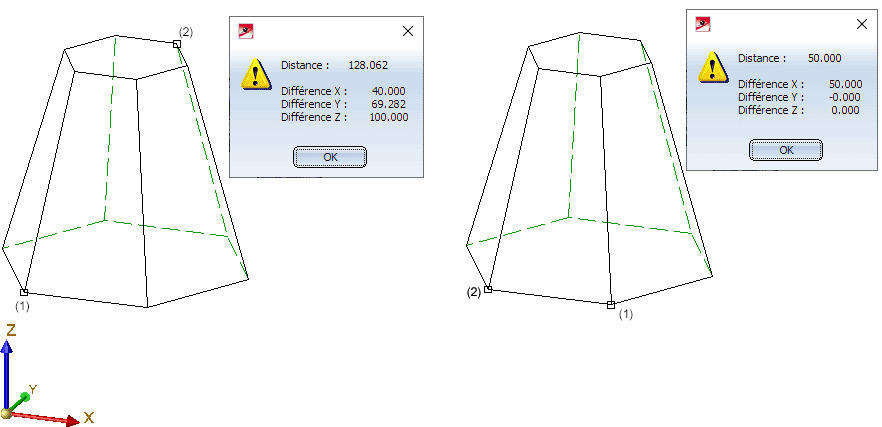The height and width of the screenshot is (427, 882).
Task: Click the Différence X value 40.000
Action: click(388, 92)
